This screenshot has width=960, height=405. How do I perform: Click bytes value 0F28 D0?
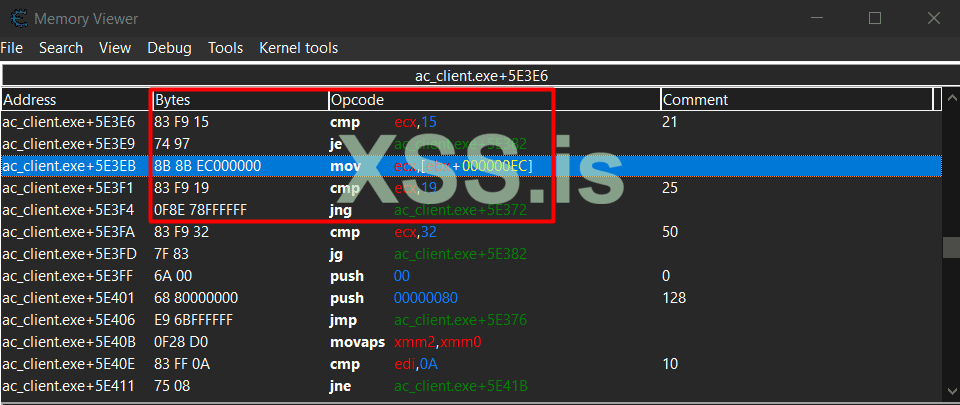click(x=182, y=342)
